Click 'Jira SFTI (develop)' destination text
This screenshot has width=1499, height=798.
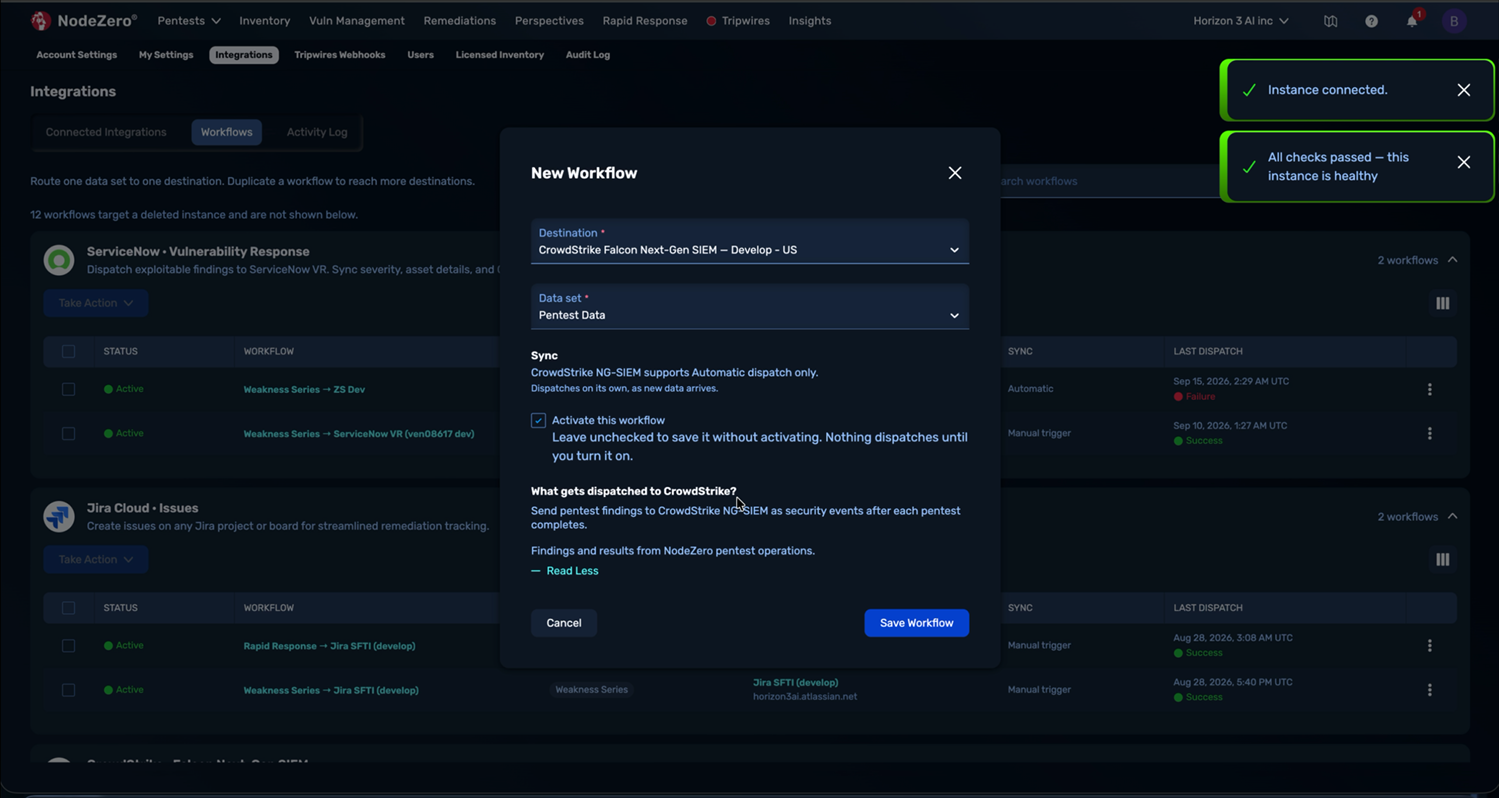[x=795, y=682]
